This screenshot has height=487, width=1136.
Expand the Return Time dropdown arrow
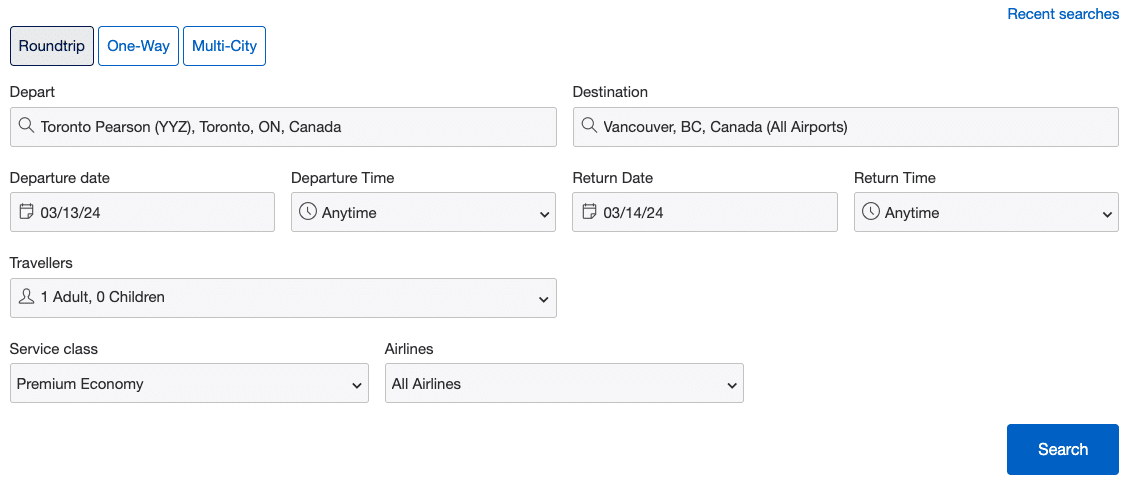tap(1108, 214)
